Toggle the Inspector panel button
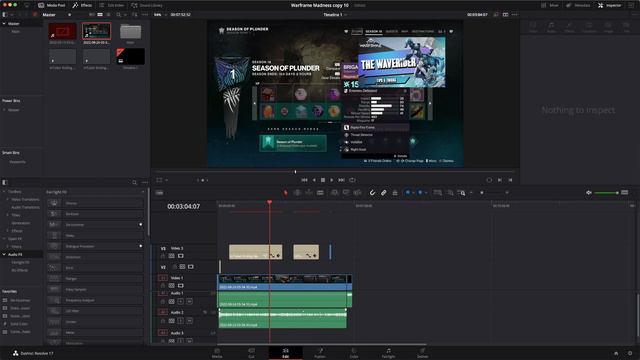 (x=609, y=5)
